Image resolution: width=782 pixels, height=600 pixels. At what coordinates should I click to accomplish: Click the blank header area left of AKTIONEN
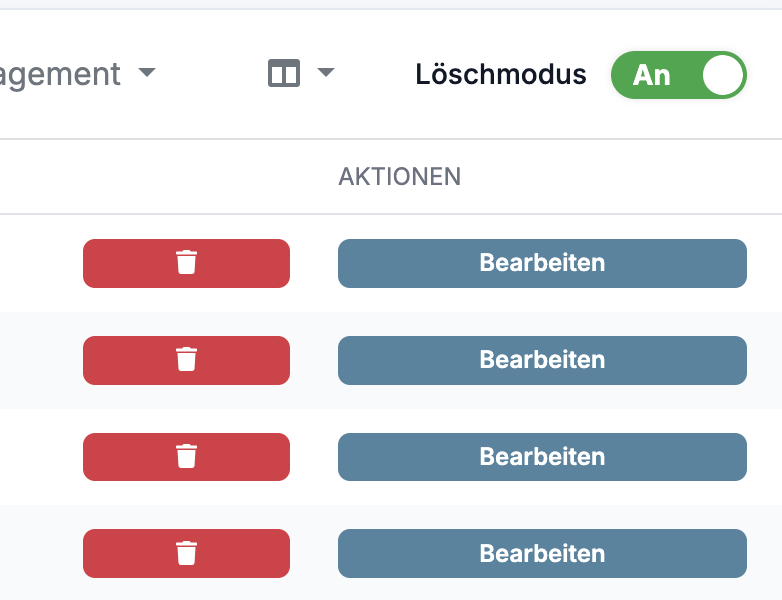click(165, 177)
